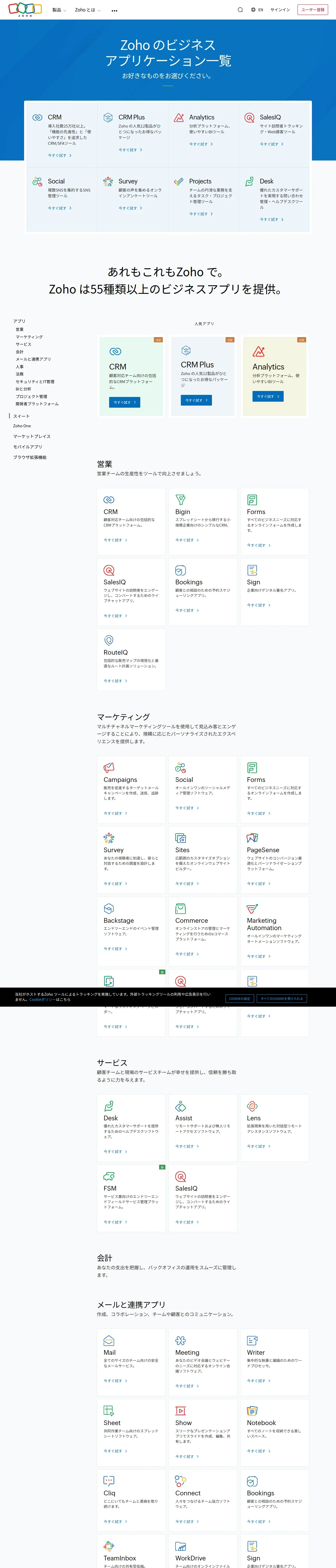Select the Sheet app icon
This screenshot has height=1568, width=336.
(109, 1411)
